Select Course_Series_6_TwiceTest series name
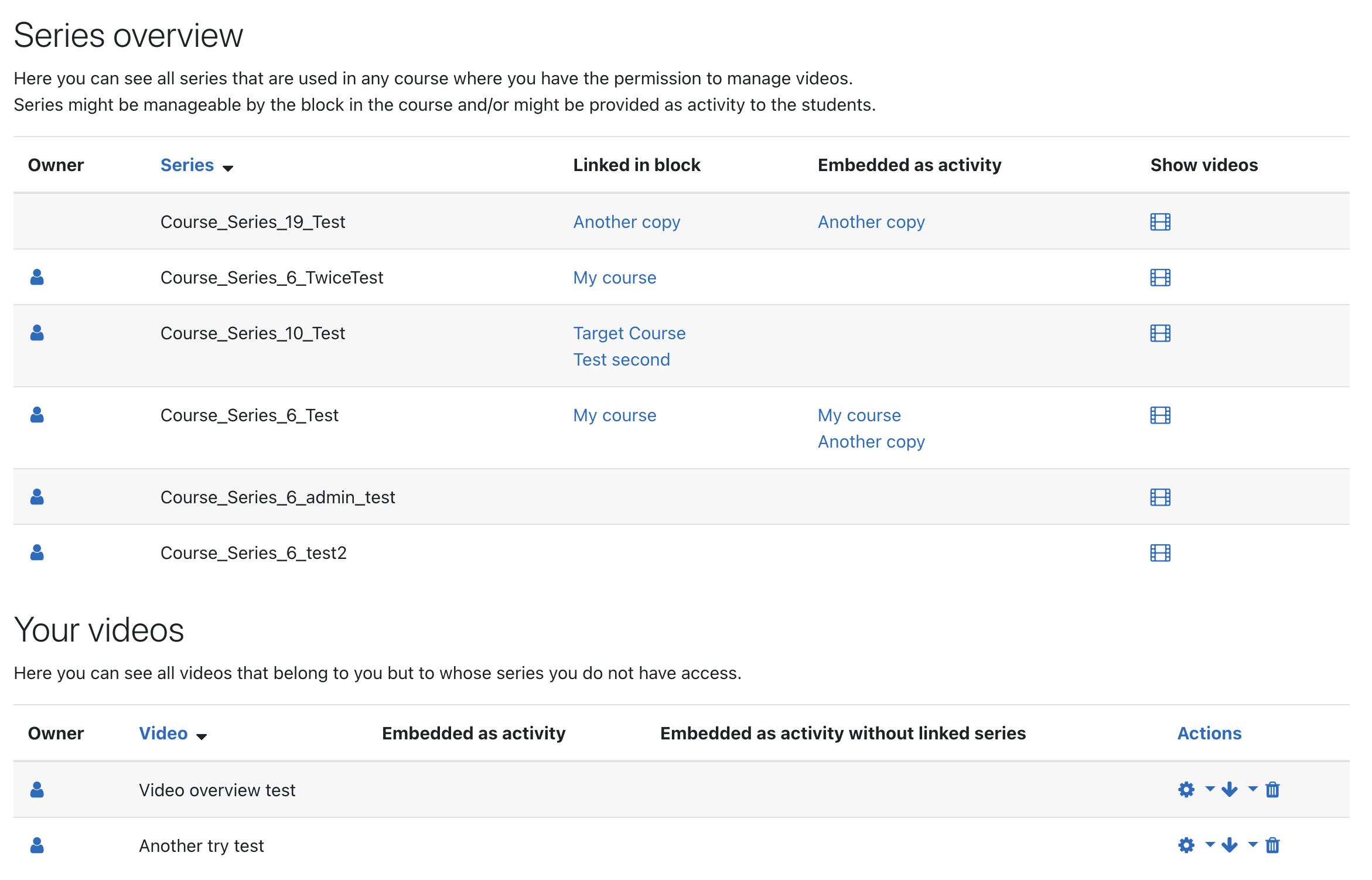This screenshot has width=1372, height=880. click(272, 278)
